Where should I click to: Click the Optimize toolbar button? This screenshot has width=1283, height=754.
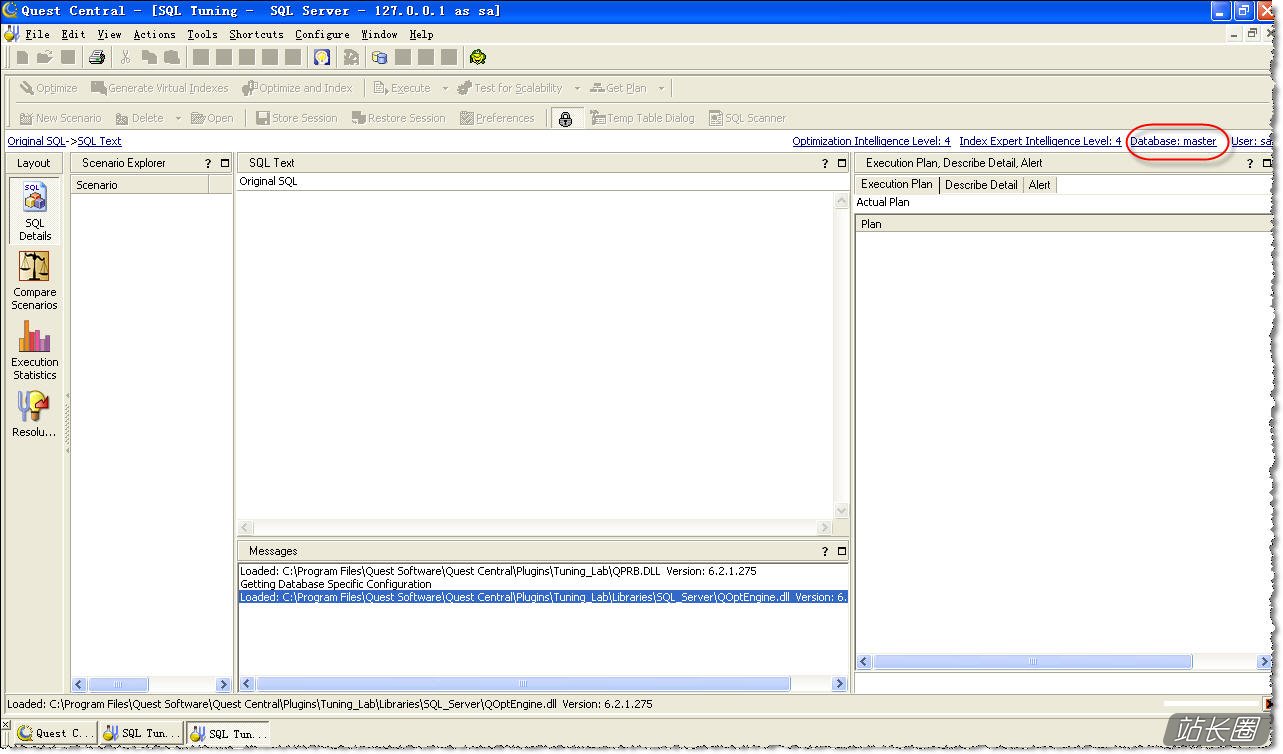(x=48, y=88)
